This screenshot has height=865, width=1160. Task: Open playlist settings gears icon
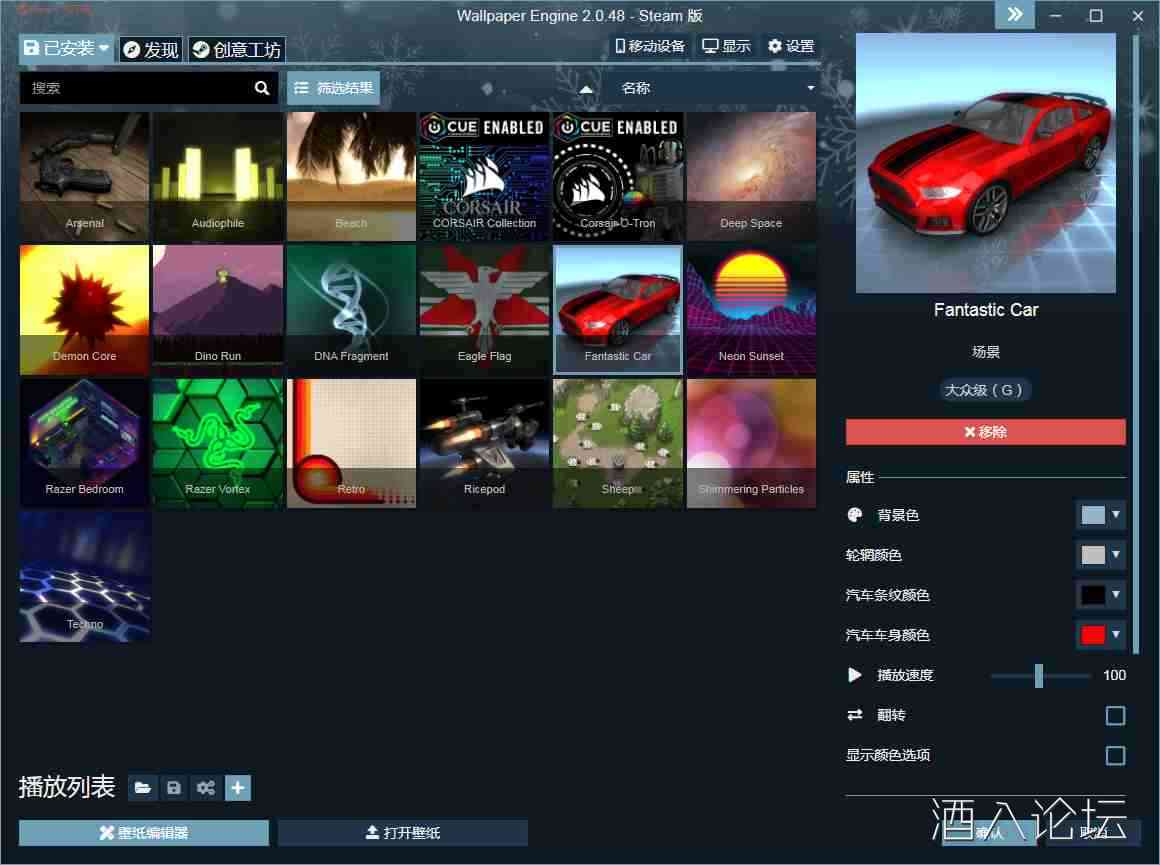click(x=206, y=789)
